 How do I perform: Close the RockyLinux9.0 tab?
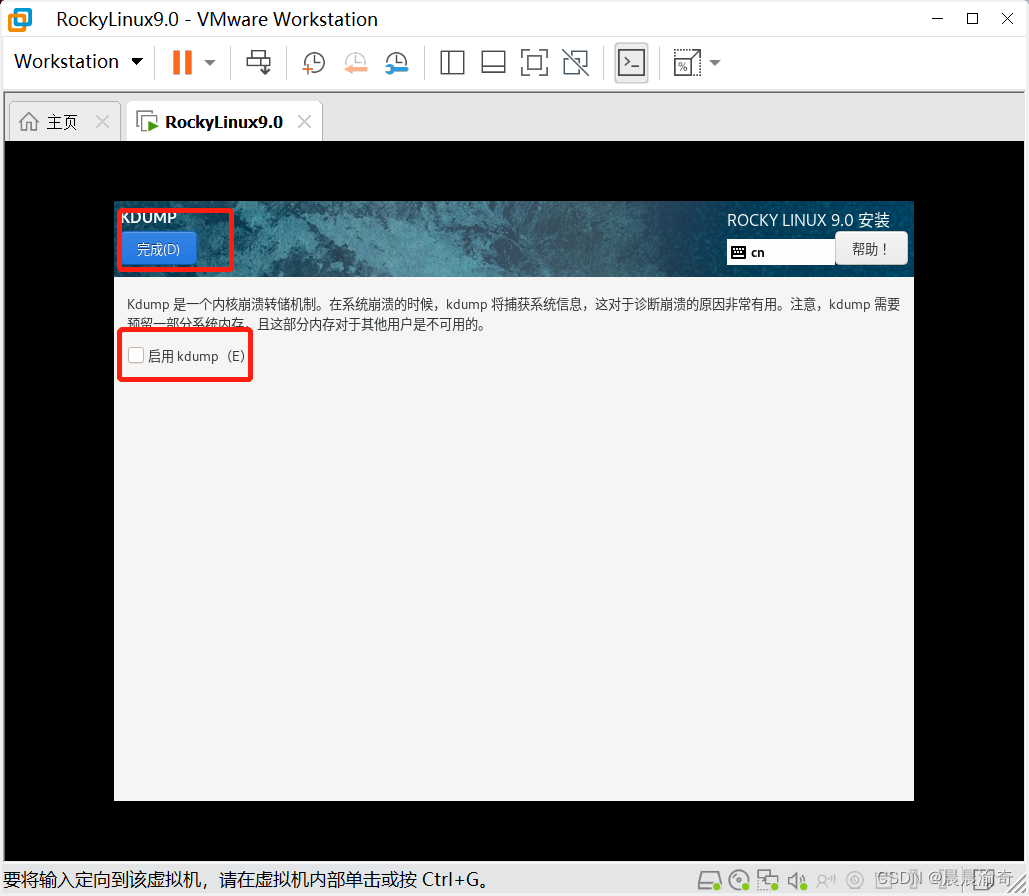[x=304, y=121]
